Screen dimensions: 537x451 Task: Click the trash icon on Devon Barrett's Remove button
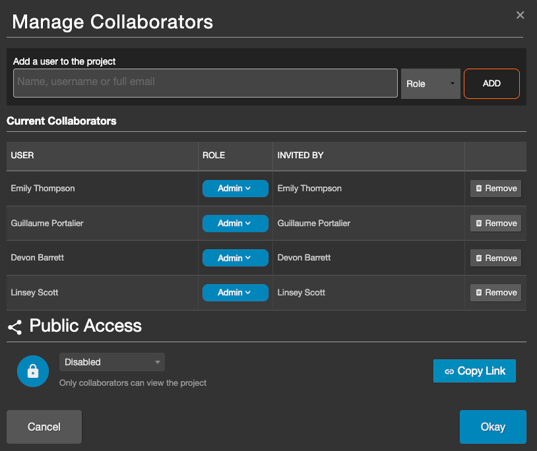click(x=479, y=258)
